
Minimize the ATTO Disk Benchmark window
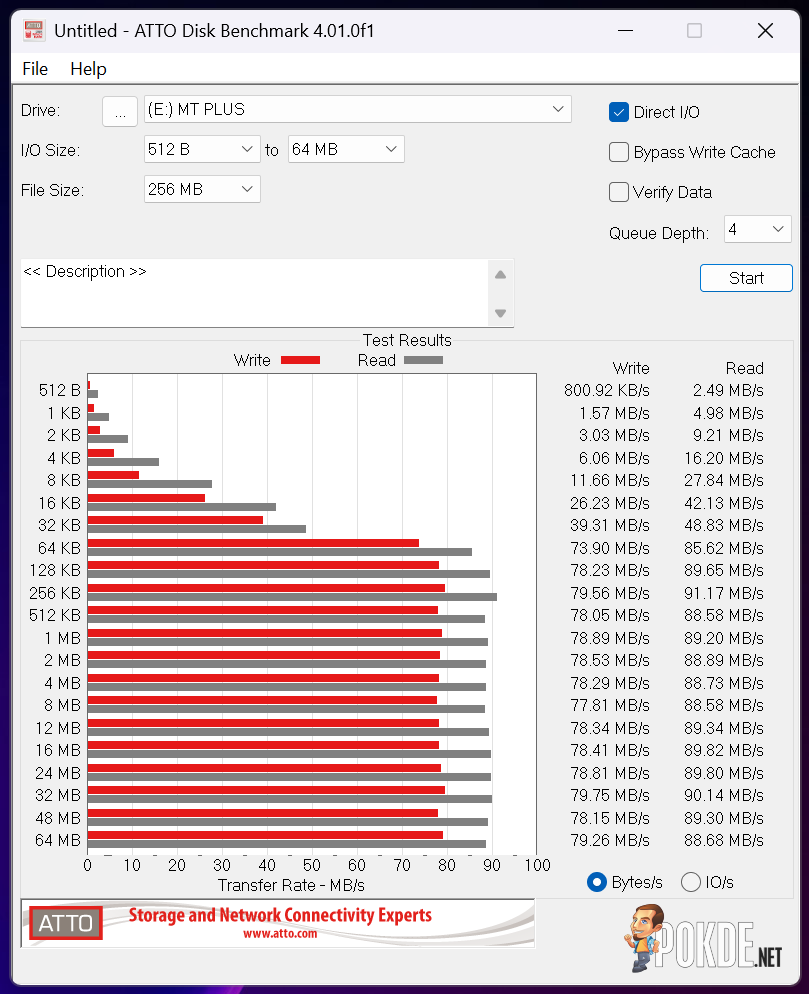click(x=626, y=30)
